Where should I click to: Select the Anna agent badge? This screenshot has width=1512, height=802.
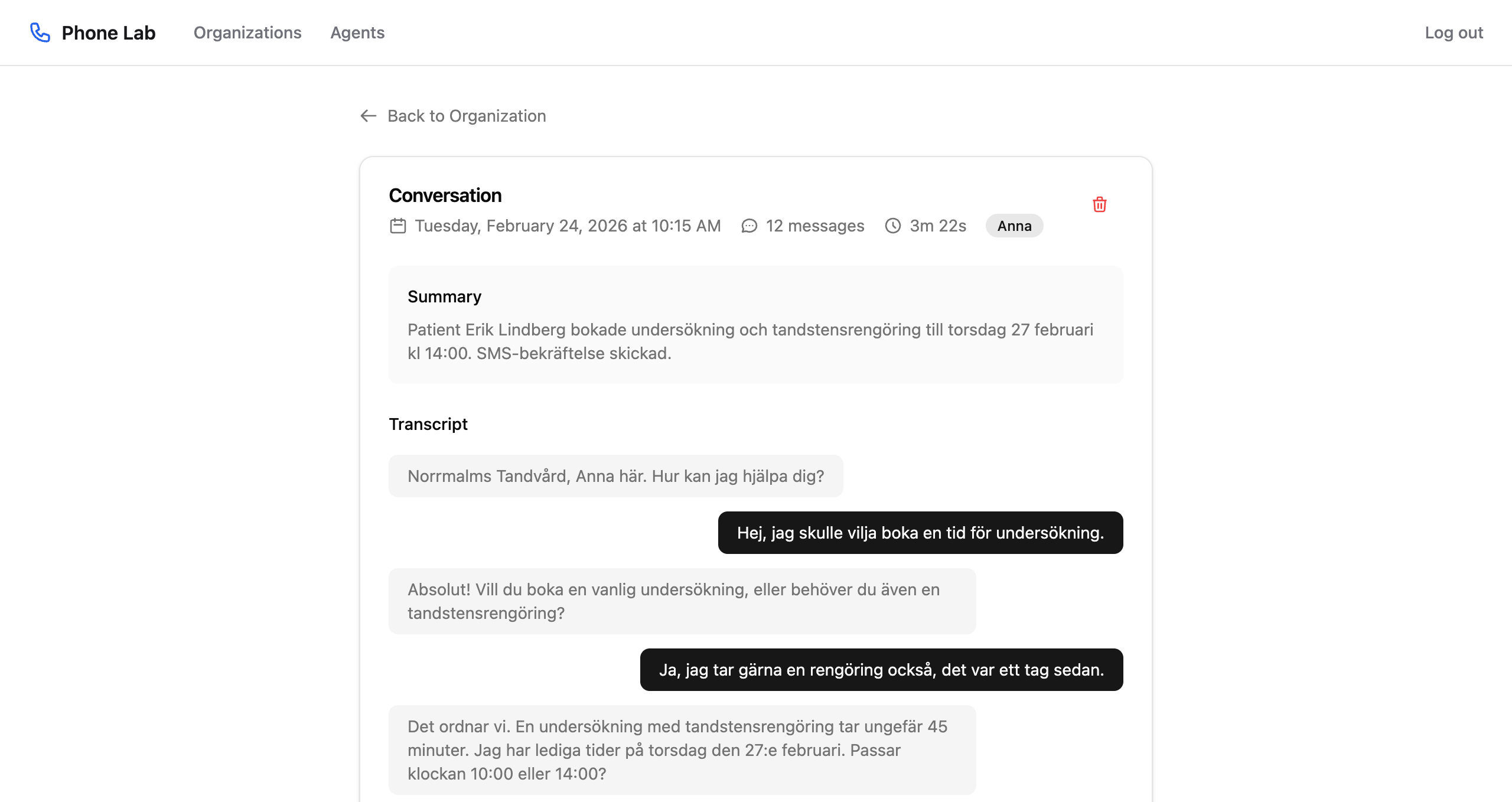[x=1014, y=226]
